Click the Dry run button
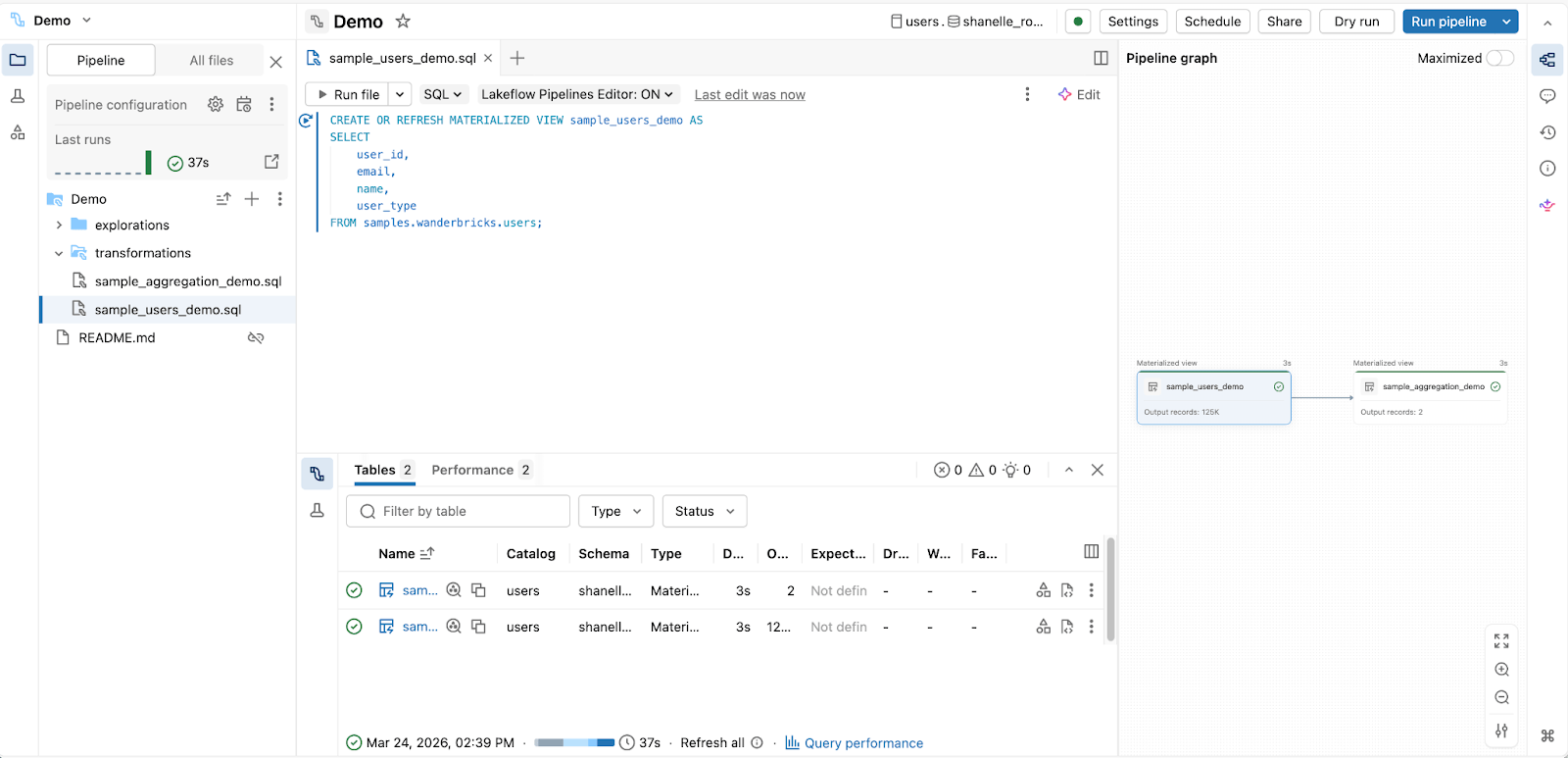1568x758 pixels. (x=1356, y=22)
